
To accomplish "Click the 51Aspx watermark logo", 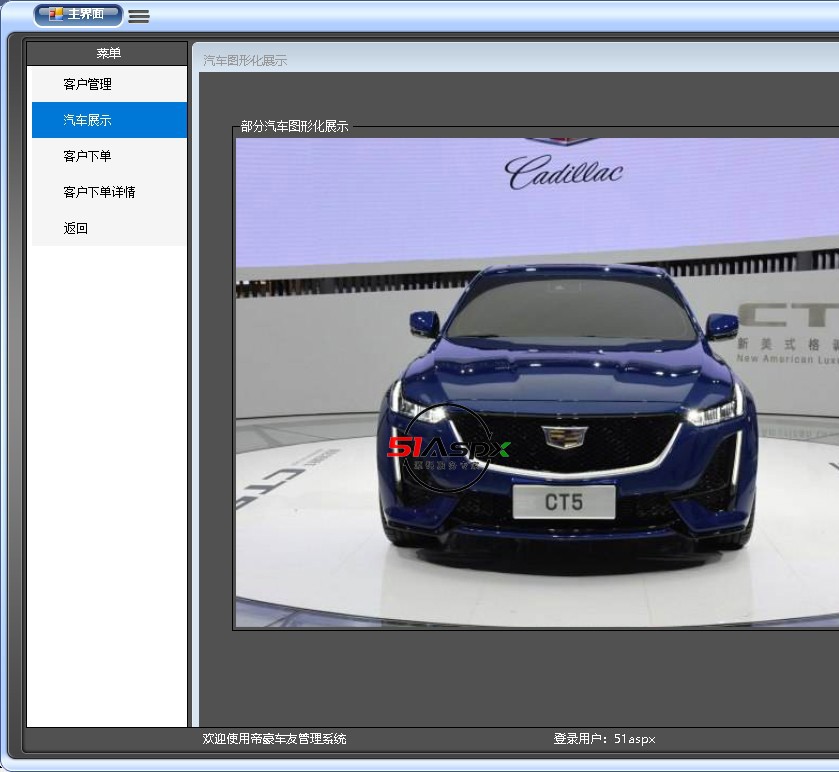I will [448, 449].
